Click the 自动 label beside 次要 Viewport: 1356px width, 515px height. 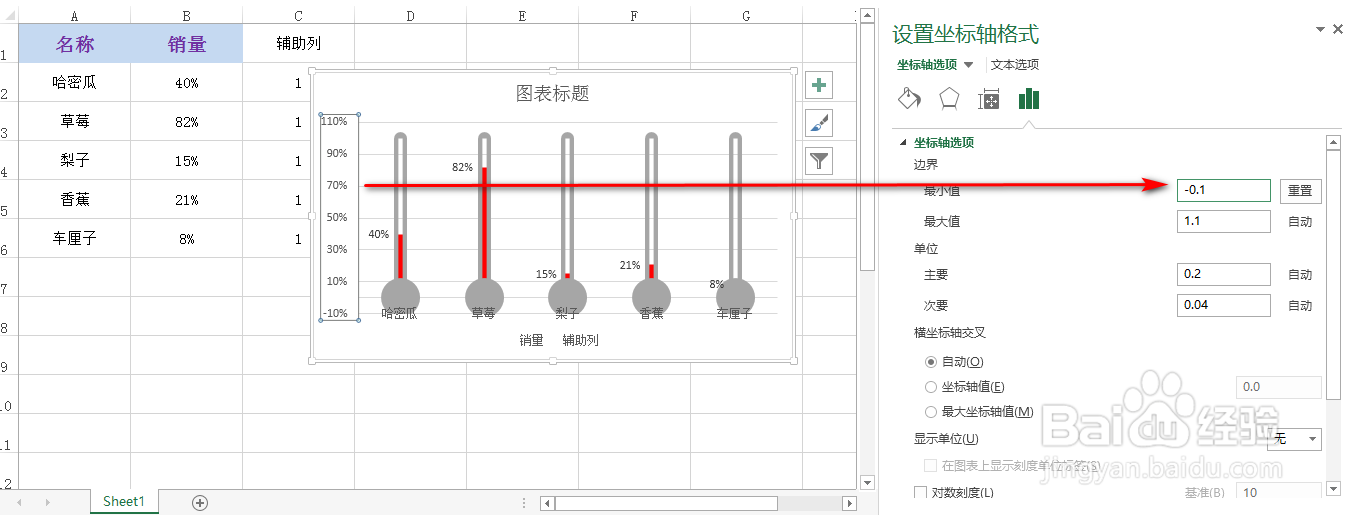[1300, 306]
